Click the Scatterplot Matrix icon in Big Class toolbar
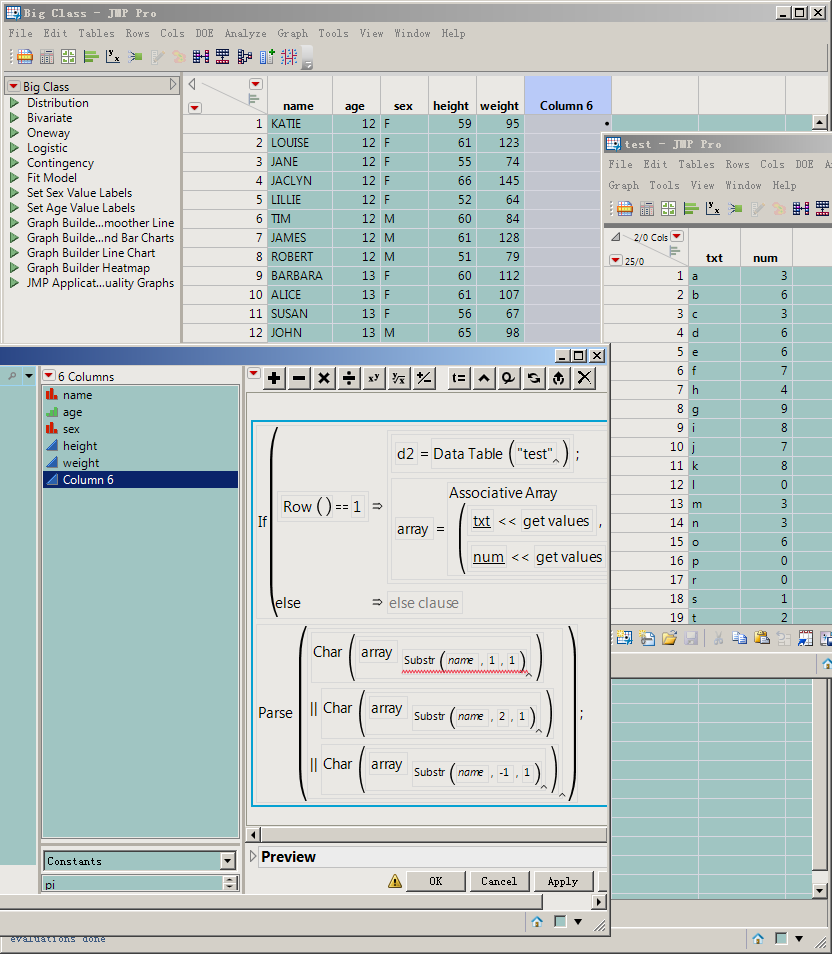 289,57
